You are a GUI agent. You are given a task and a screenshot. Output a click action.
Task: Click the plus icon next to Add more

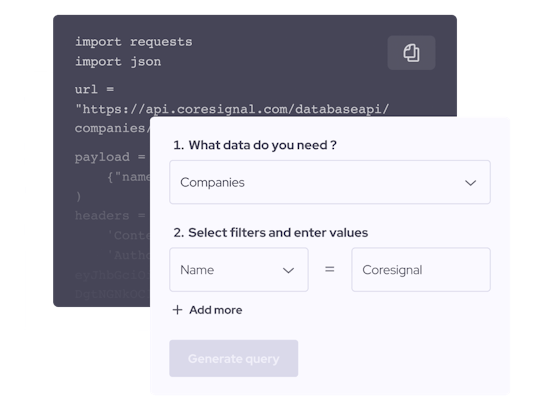[x=177, y=310]
